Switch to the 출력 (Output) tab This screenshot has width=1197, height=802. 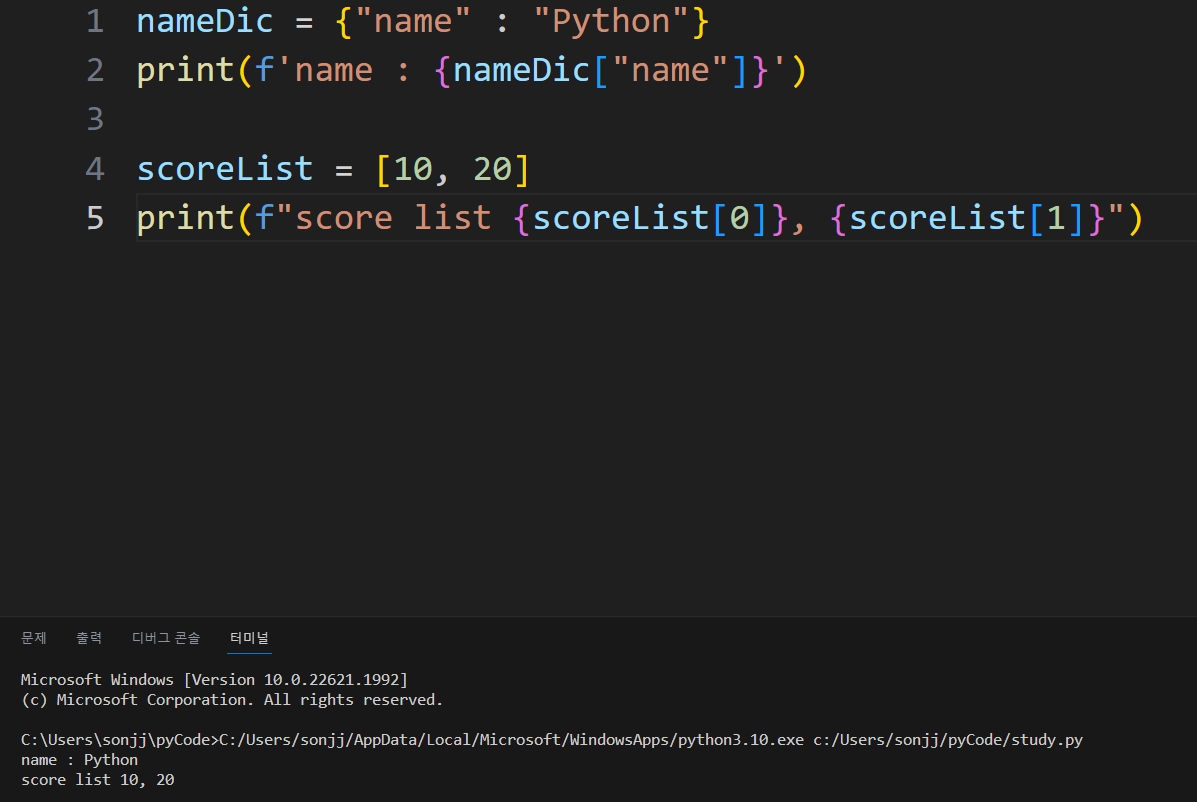tap(89, 638)
